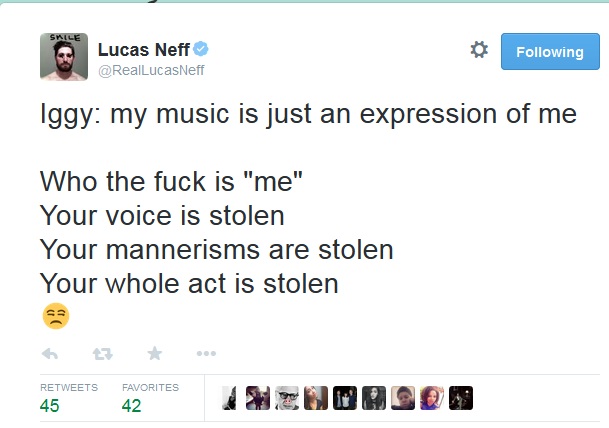Open the last dark avatar in row
Image resolution: width=609 pixels, height=428 pixels.
(461, 398)
